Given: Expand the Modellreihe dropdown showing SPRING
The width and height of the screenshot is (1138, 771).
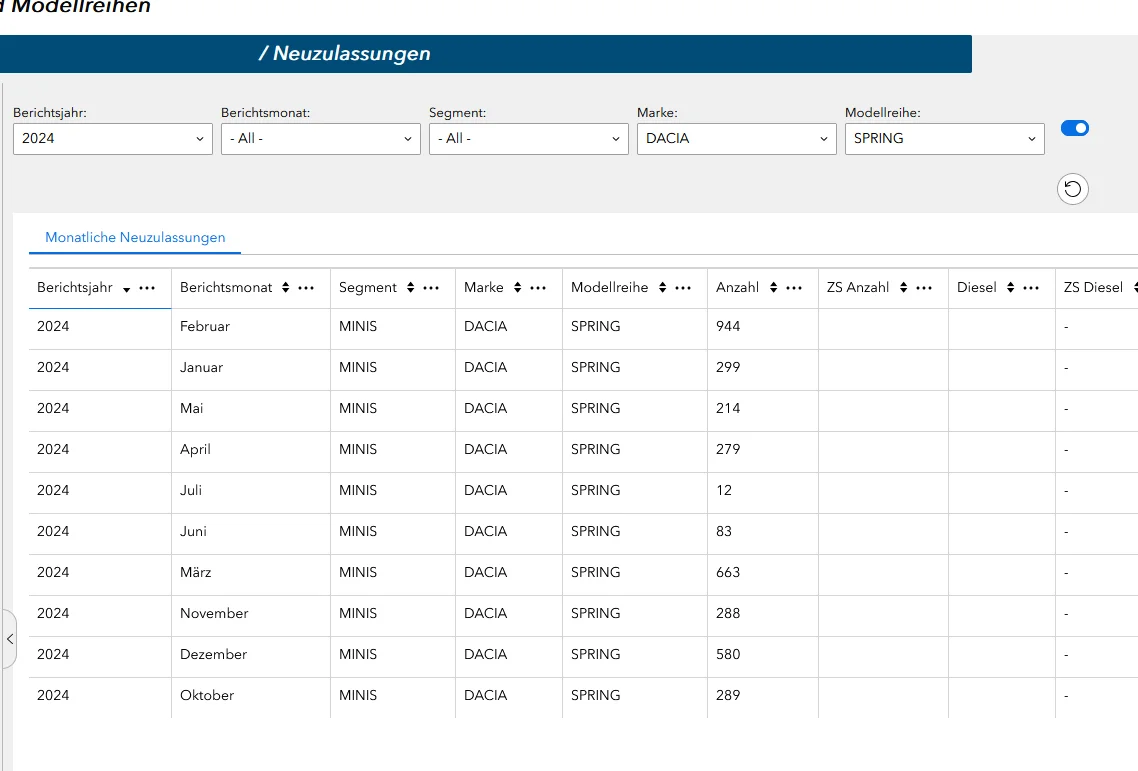Looking at the screenshot, I should click(x=945, y=139).
